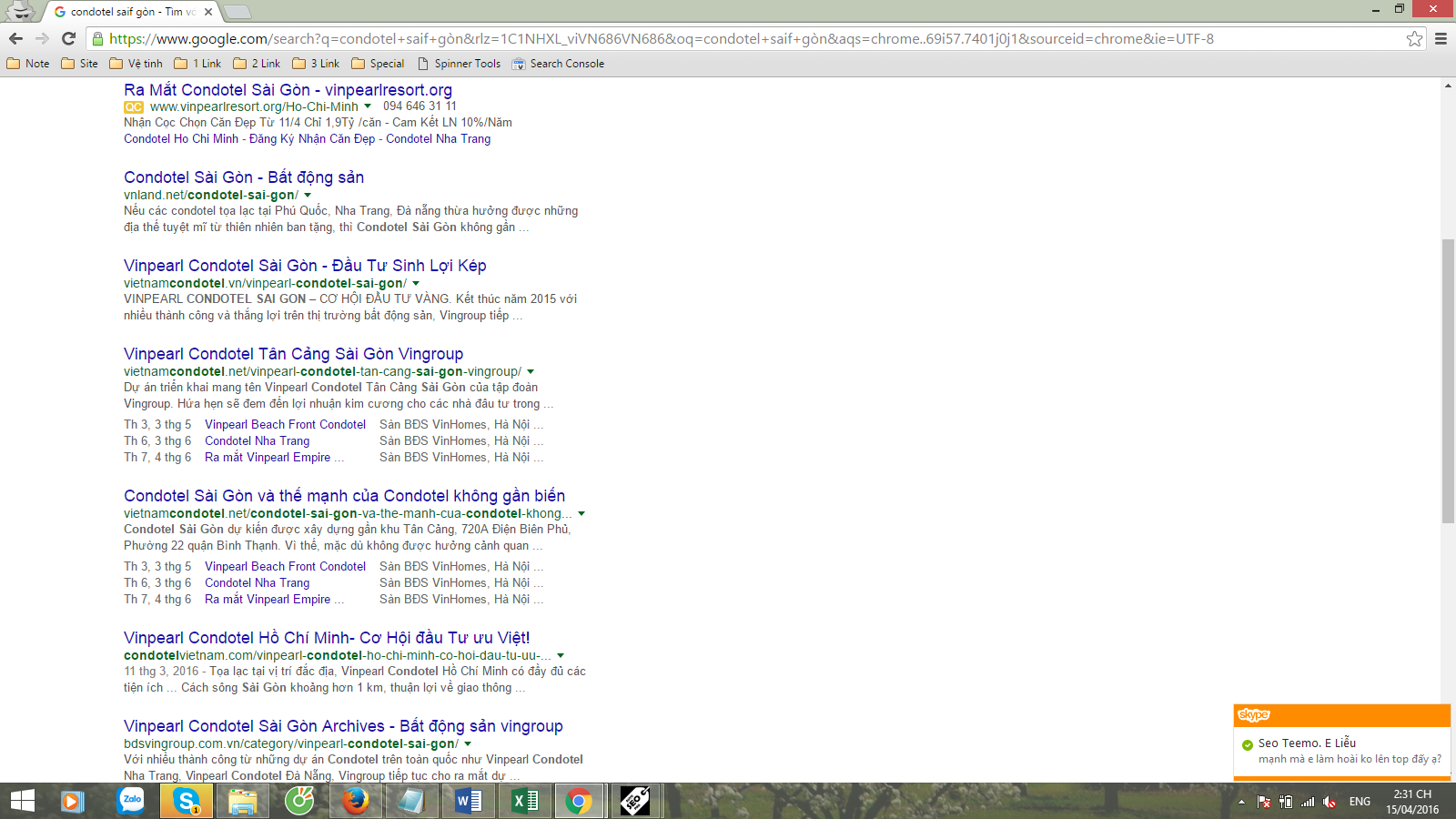The height and width of the screenshot is (819, 1456).
Task: Open the Vệ tinh bookmarks folder
Action: pos(136,64)
